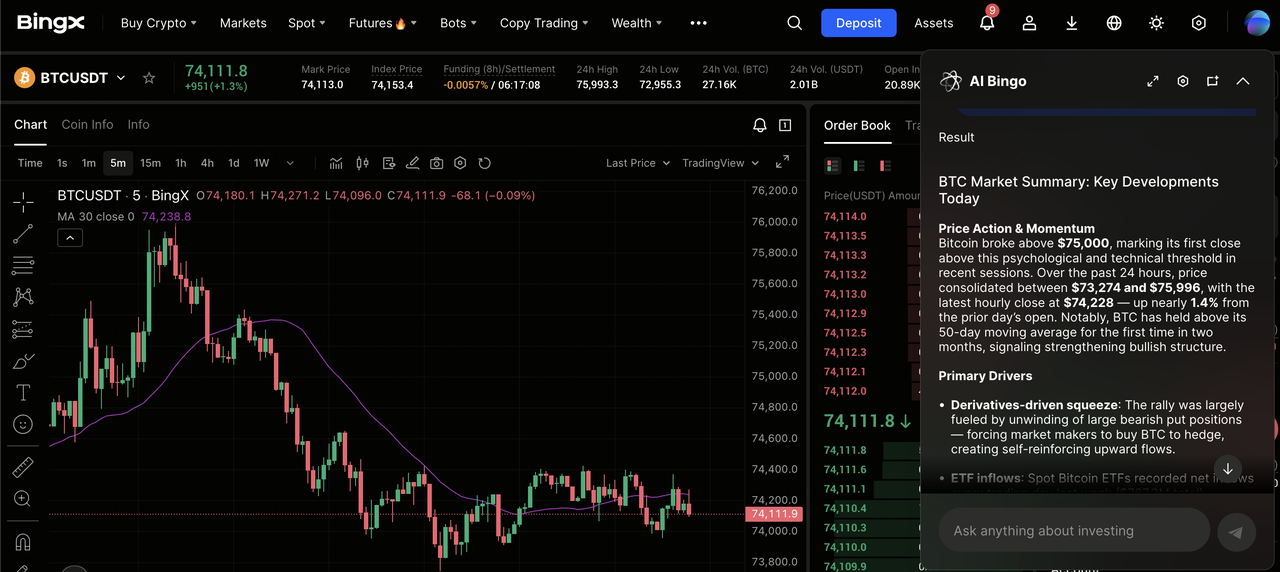Collapse the MA indicator legend chevron

(x=70, y=237)
